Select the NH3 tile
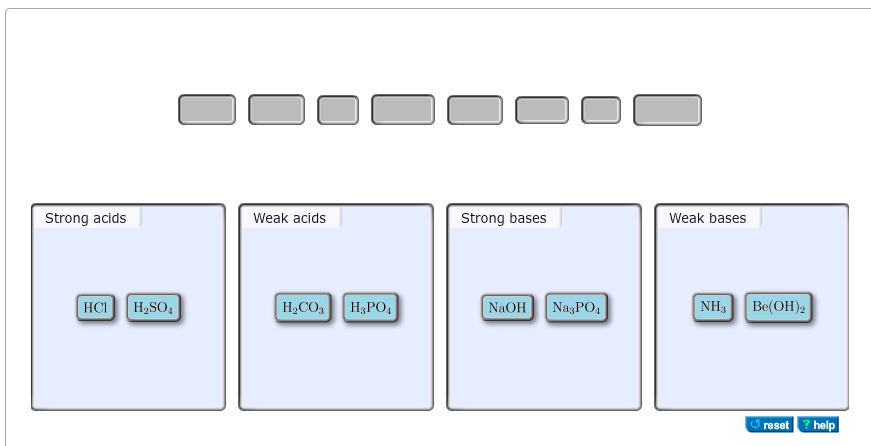The image size is (871, 446). point(713,307)
